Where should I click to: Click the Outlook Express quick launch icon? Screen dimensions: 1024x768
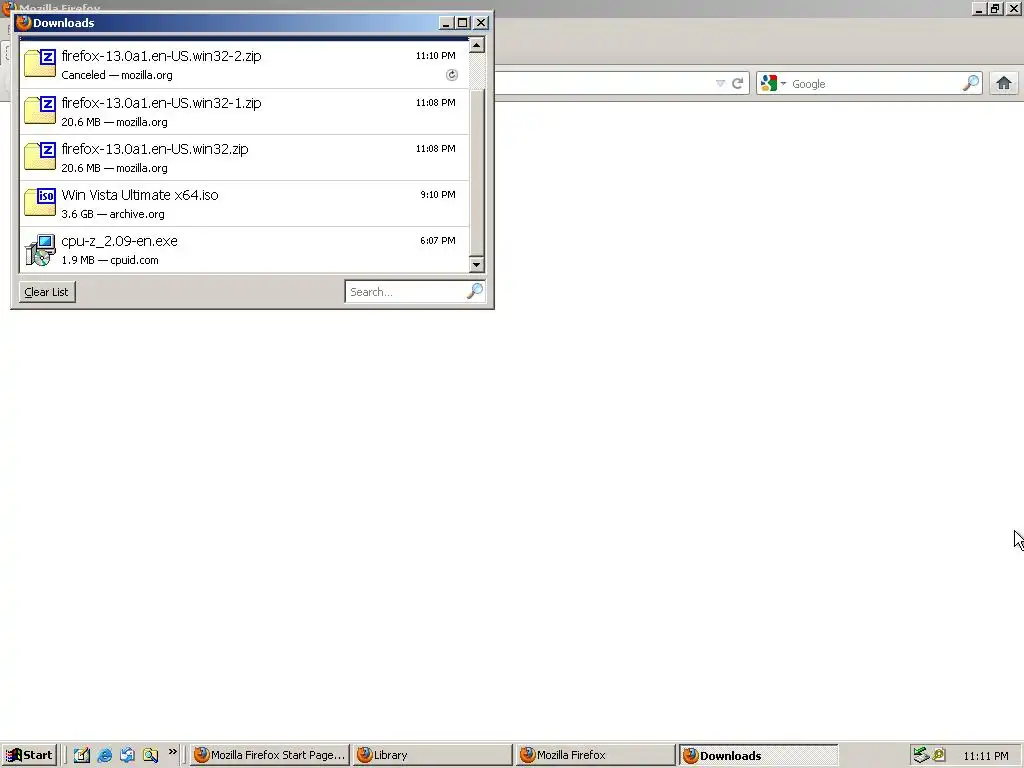[127, 755]
